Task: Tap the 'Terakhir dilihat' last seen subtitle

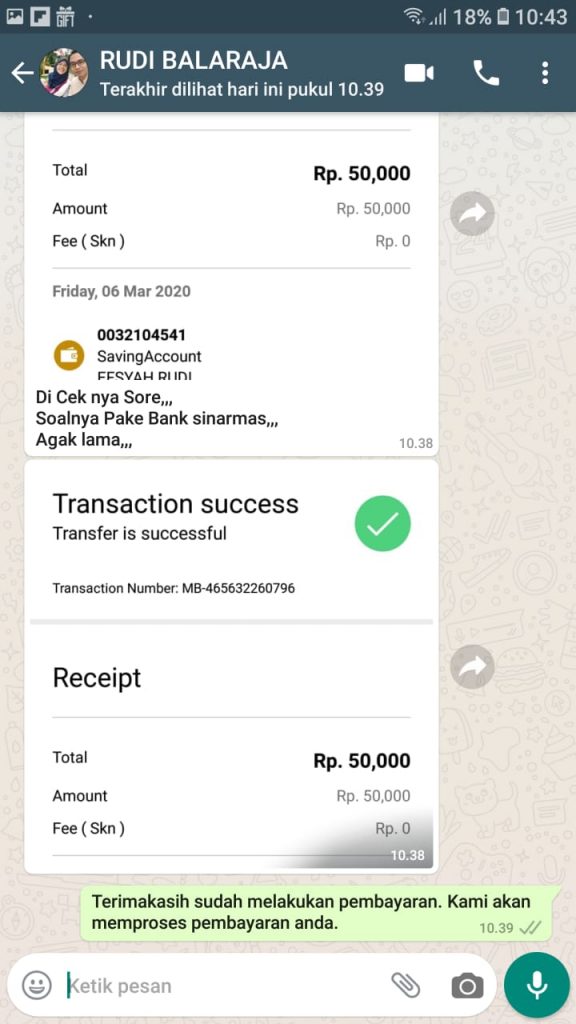Action: pyautogui.click(x=242, y=89)
